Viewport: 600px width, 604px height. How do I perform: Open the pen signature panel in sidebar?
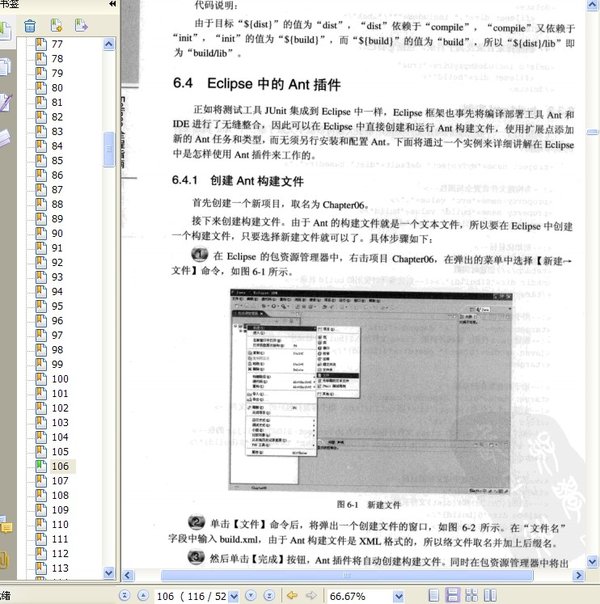point(5,103)
